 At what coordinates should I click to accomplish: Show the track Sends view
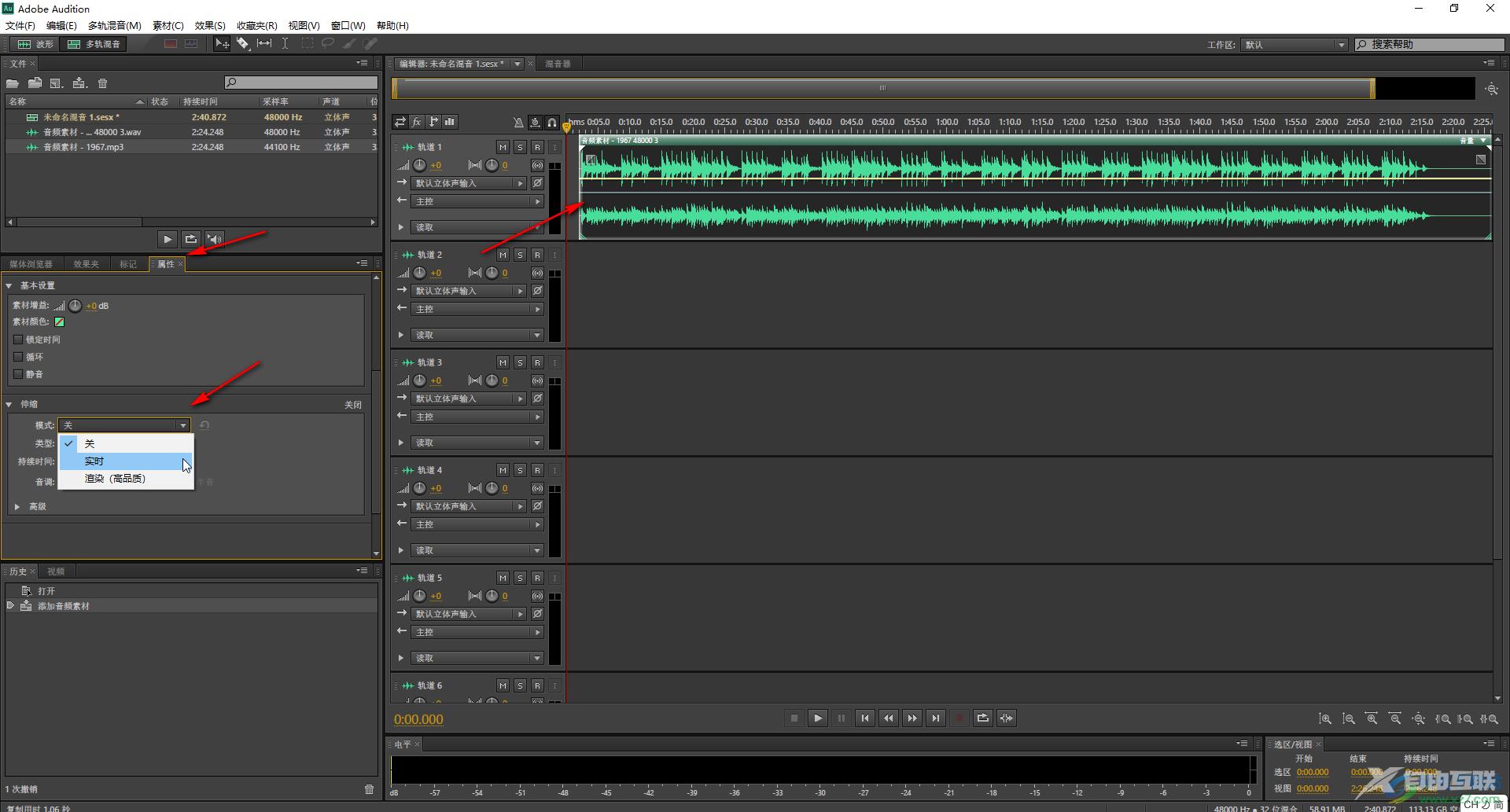coord(433,122)
